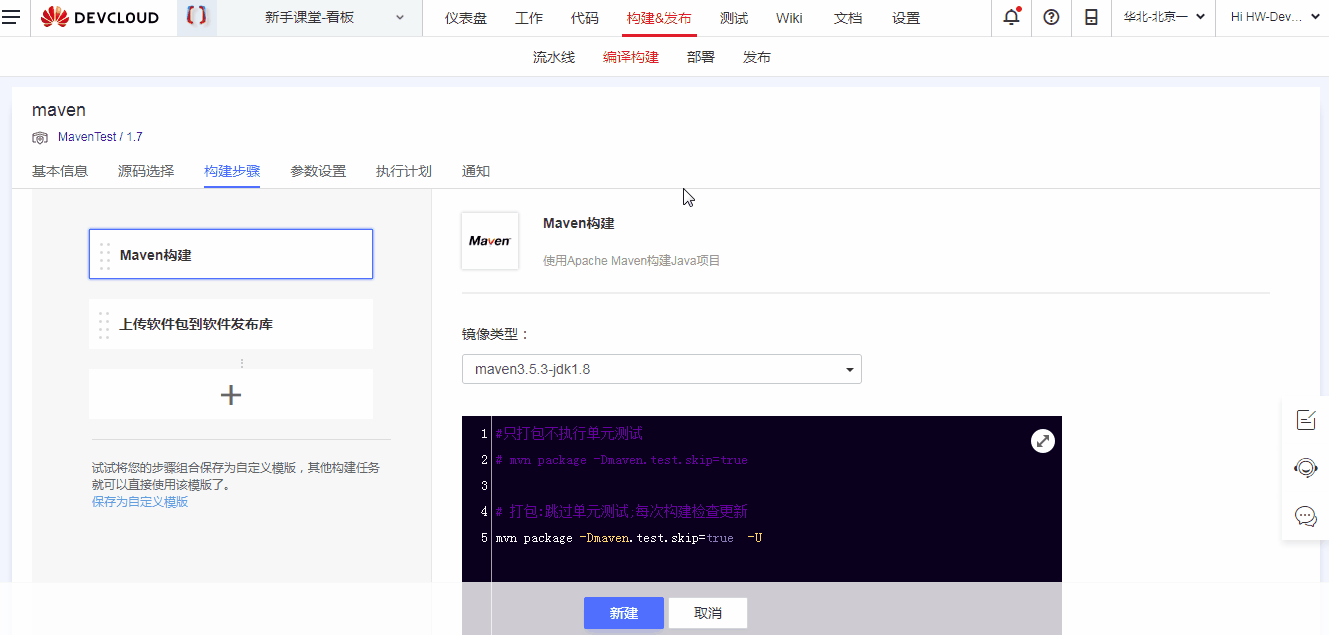Open the chat bubble icon on right edge
Viewport: 1329px width, 635px height.
pyautogui.click(x=1306, y=517)
